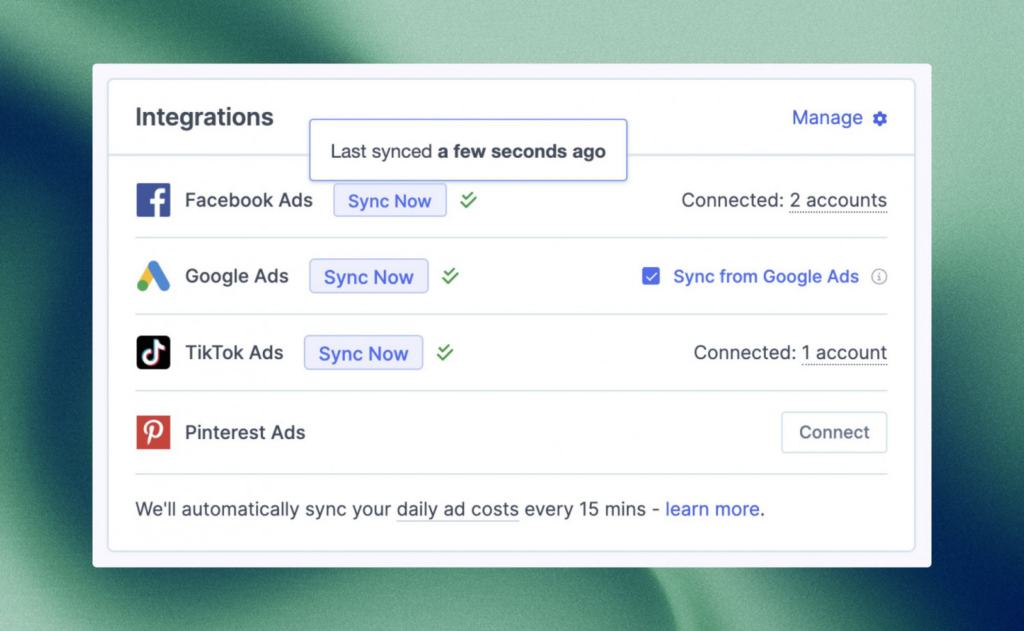Click the underlined daily ad costs text

(457, 509)
